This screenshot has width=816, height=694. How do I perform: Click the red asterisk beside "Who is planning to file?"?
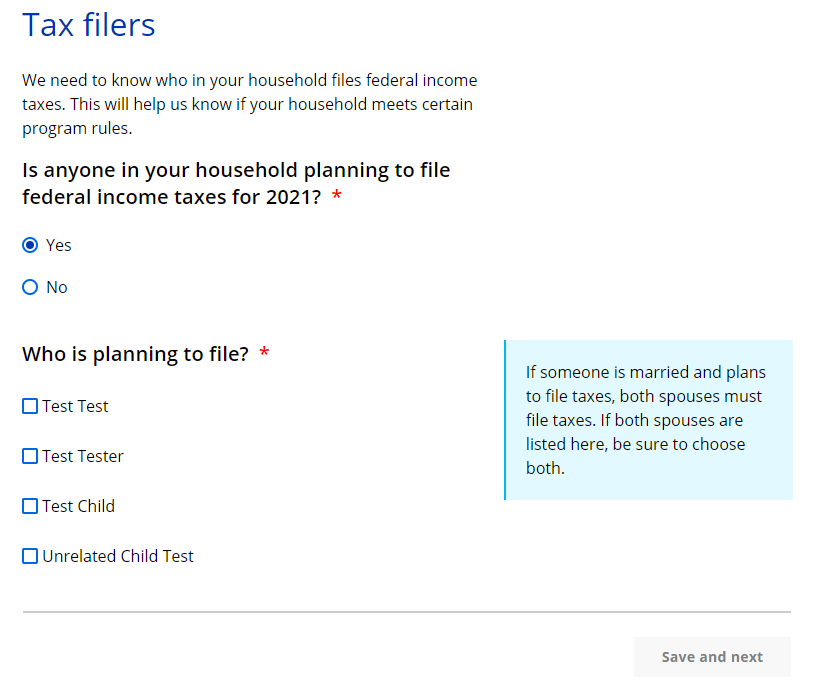click(x=264, y=354)
